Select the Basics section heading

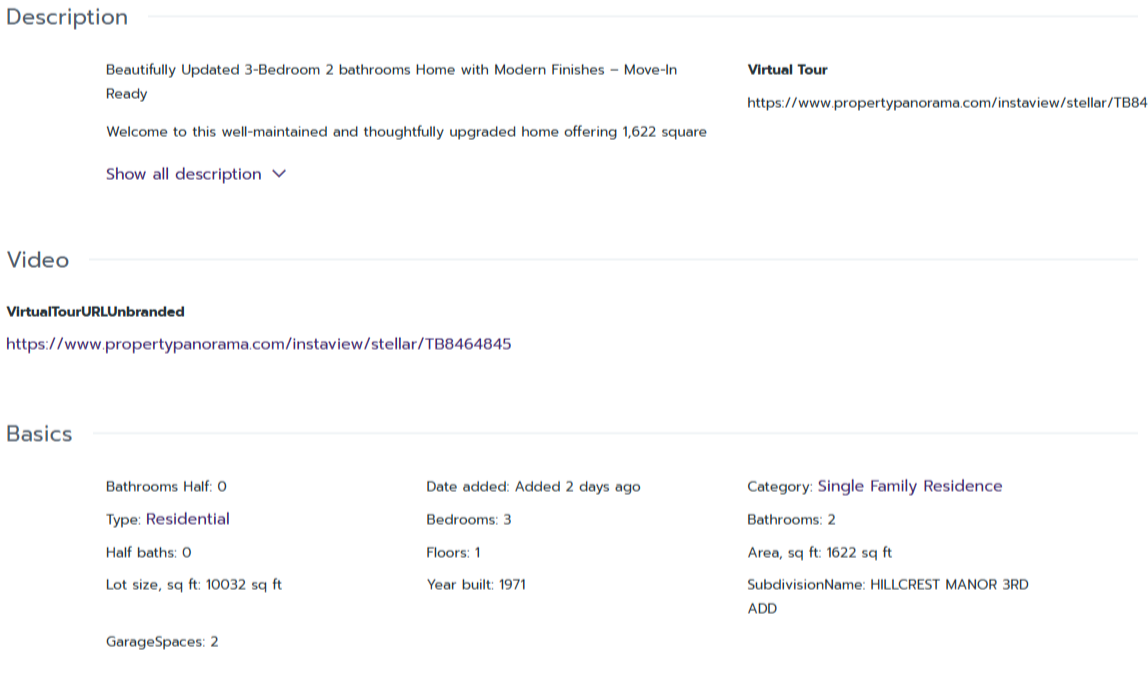tap(40, 434)
